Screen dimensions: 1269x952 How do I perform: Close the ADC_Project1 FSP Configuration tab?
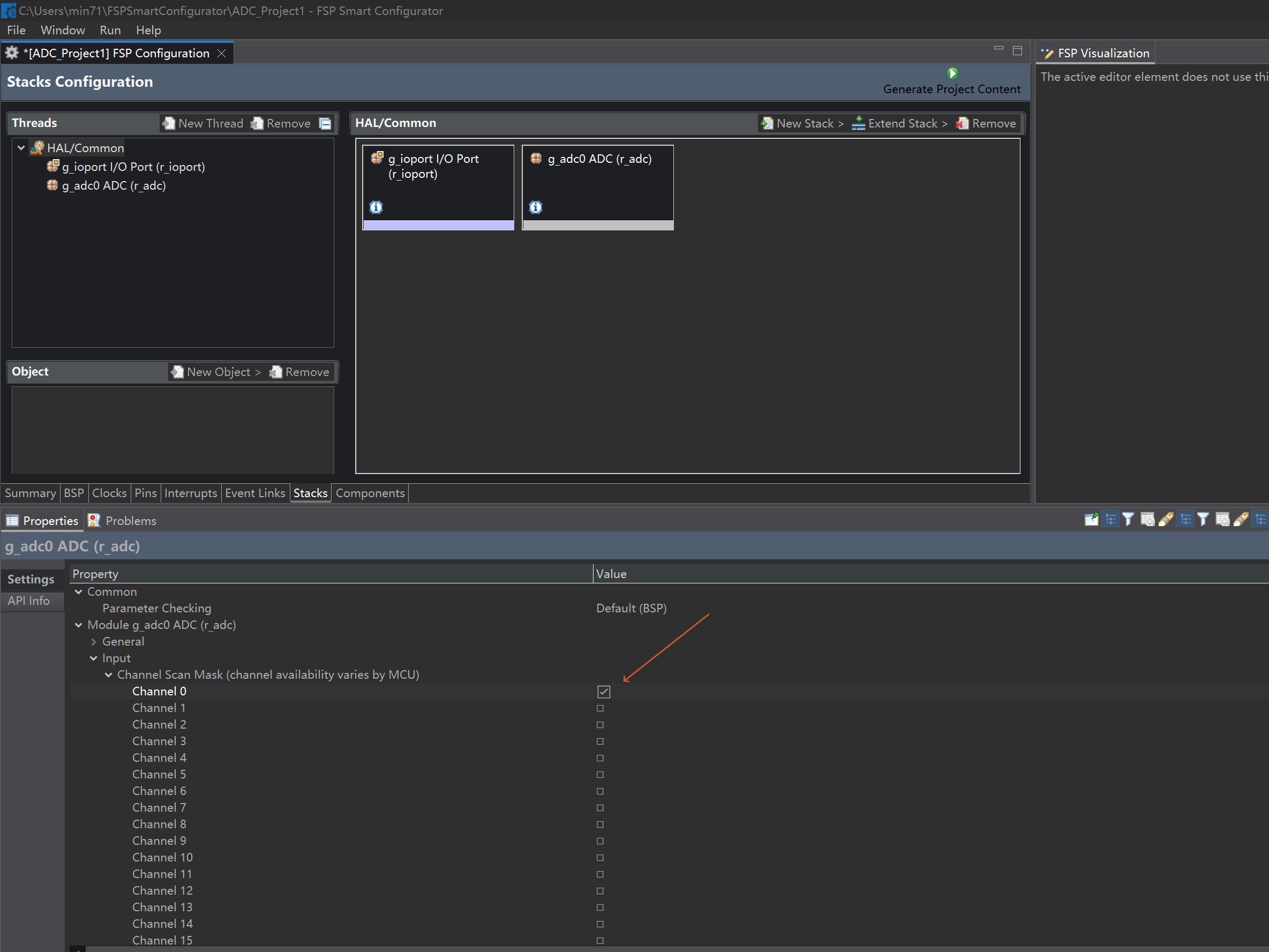[221, 54]
